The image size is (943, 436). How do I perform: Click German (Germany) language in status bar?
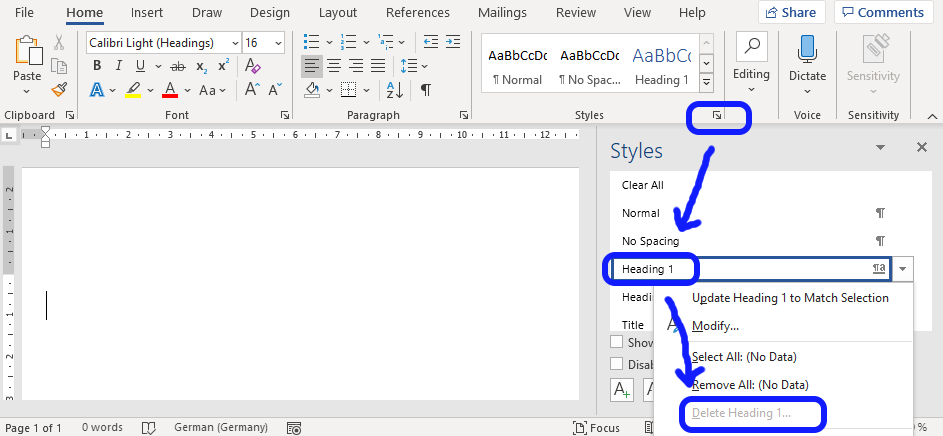(221, 428)
